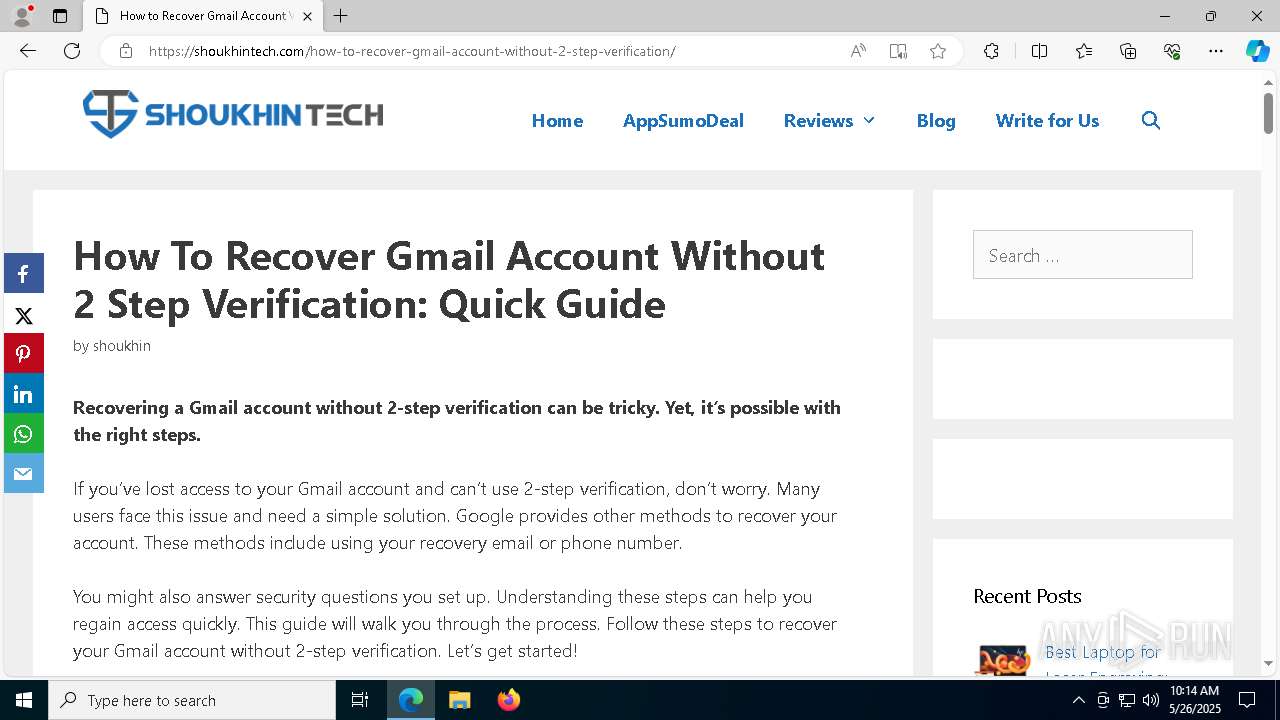Open the Windows Start menu
The height and width of the screenshot is (720, 1280).
pyautogui.click(x=24, y=700)
